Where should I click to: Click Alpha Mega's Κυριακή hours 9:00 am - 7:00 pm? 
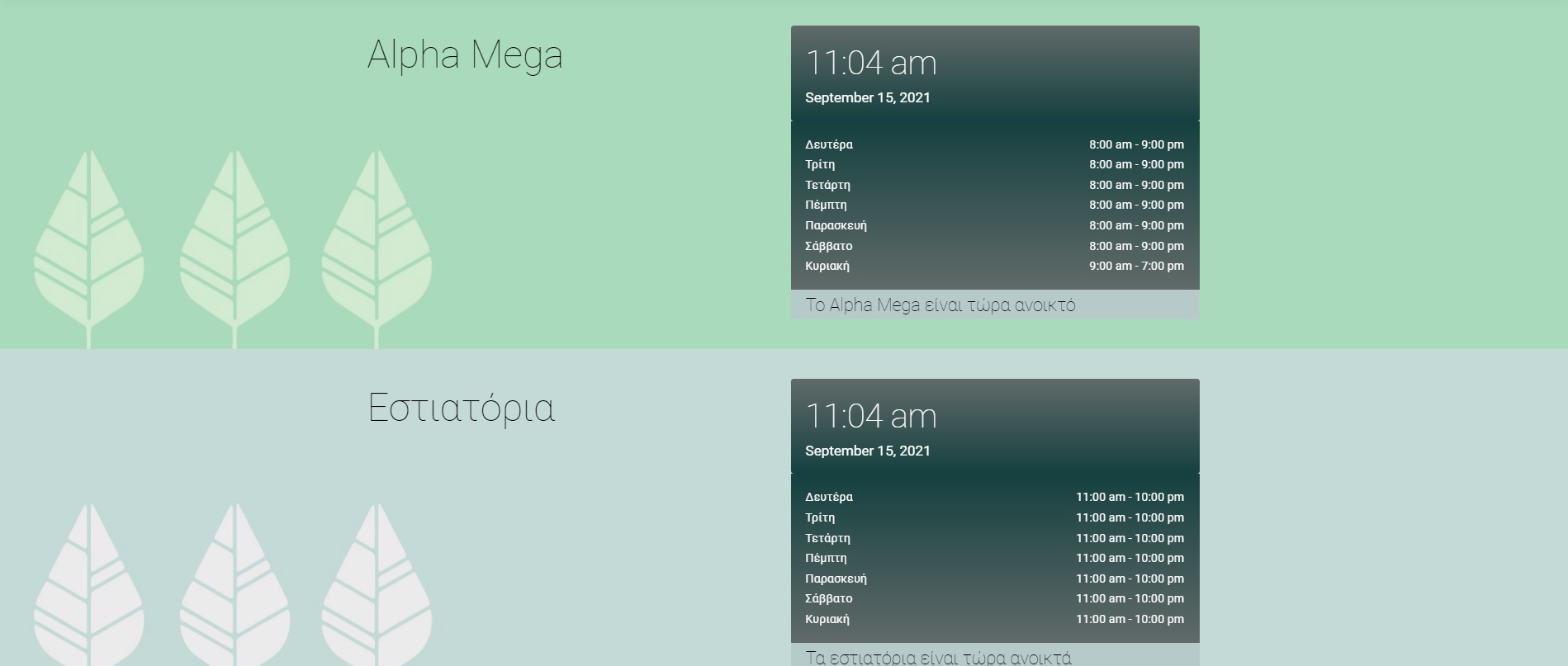[x=1136, y=266]
